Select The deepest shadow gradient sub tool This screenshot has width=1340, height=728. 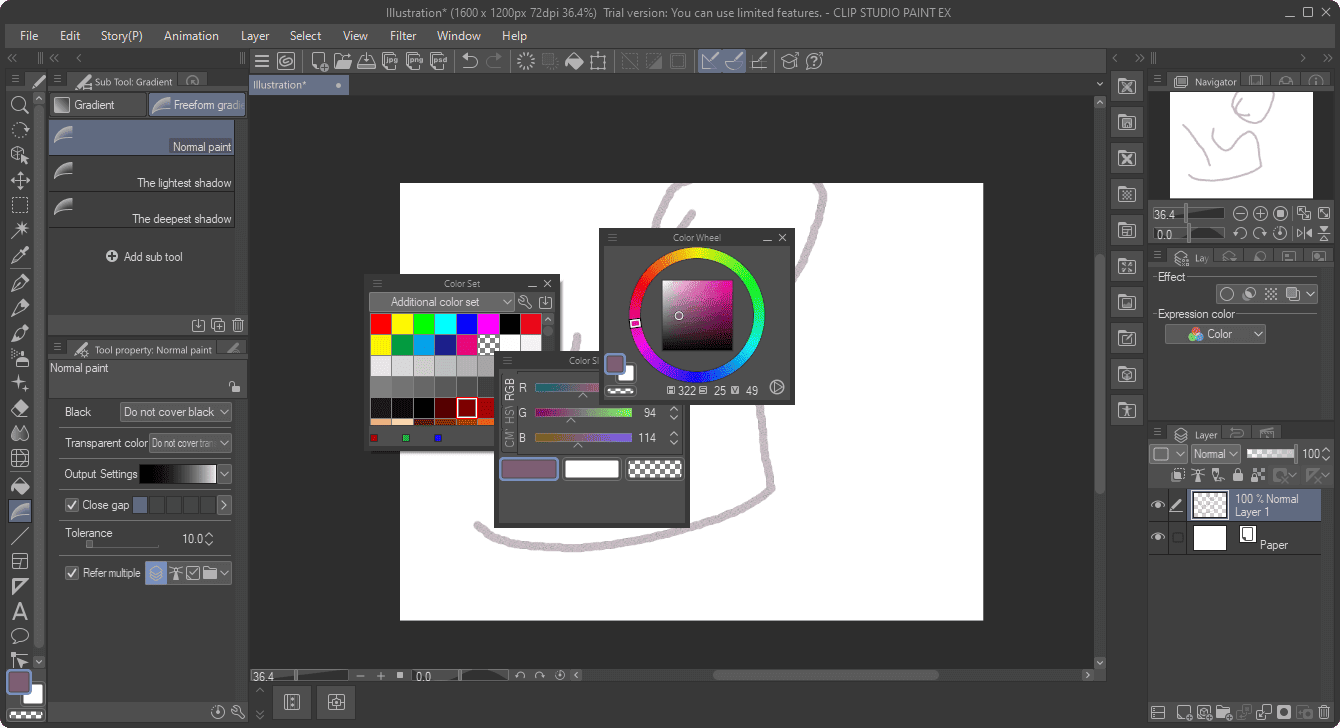(141, 211)
